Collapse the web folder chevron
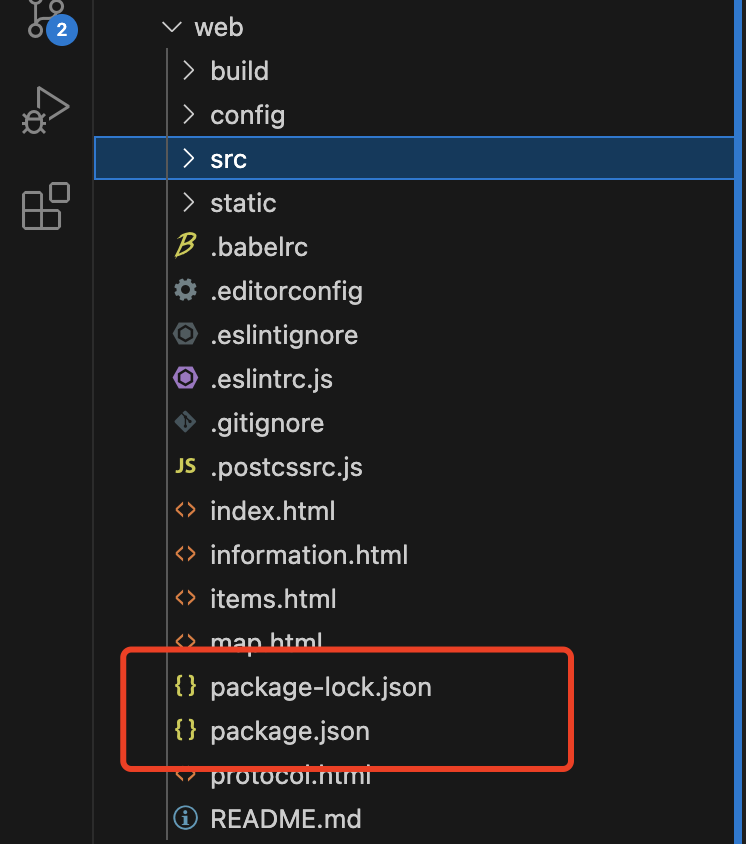Viewport: 746px width, 844px height. tap(171, 27)
